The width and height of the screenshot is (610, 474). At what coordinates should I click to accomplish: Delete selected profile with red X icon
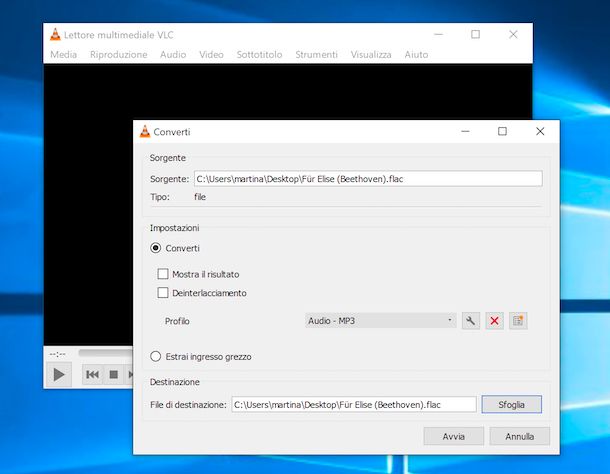[x=494, y=321]
